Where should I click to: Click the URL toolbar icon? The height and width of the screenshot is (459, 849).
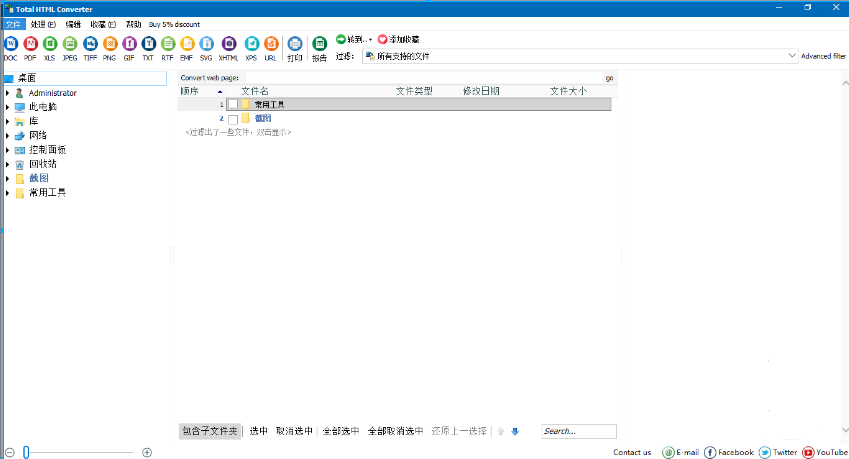[x=271, y=43]
